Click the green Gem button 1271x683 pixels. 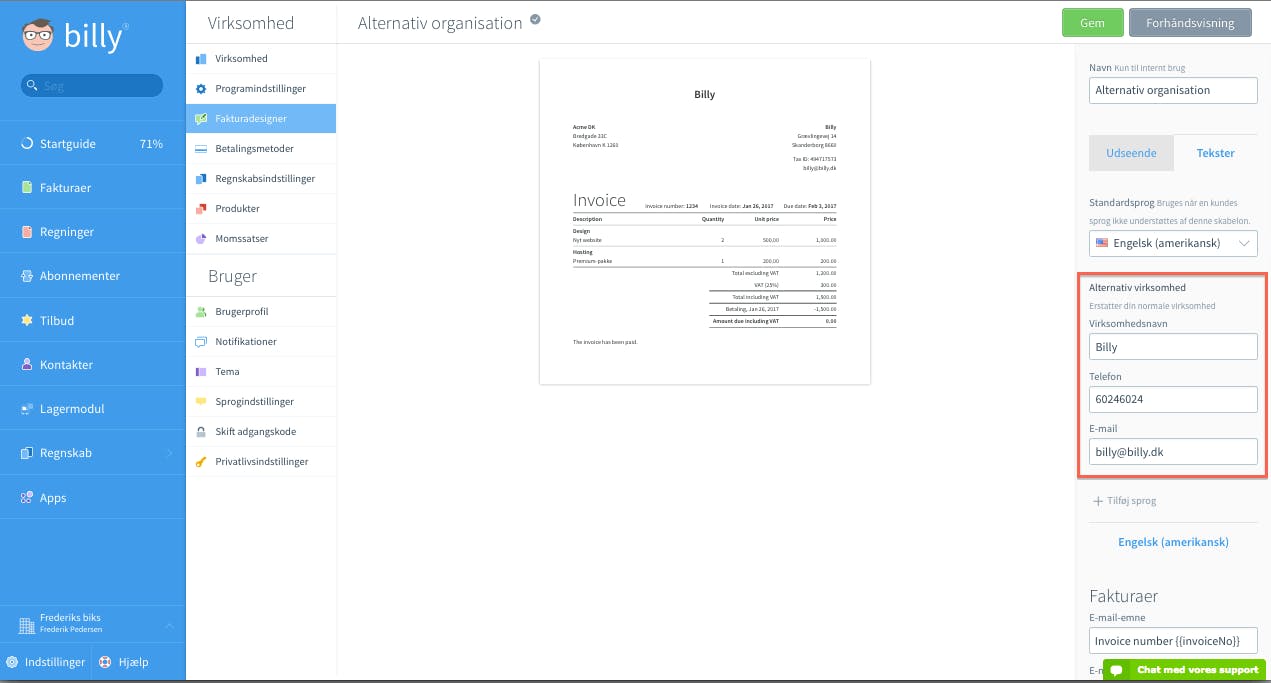coord(1092,22)
